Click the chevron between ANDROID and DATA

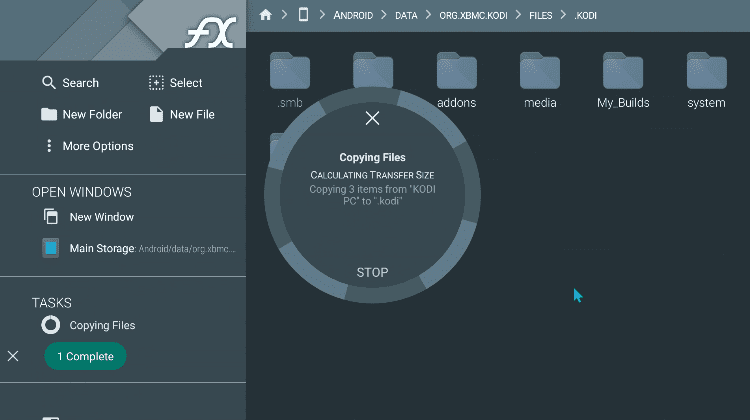(384, 15)
